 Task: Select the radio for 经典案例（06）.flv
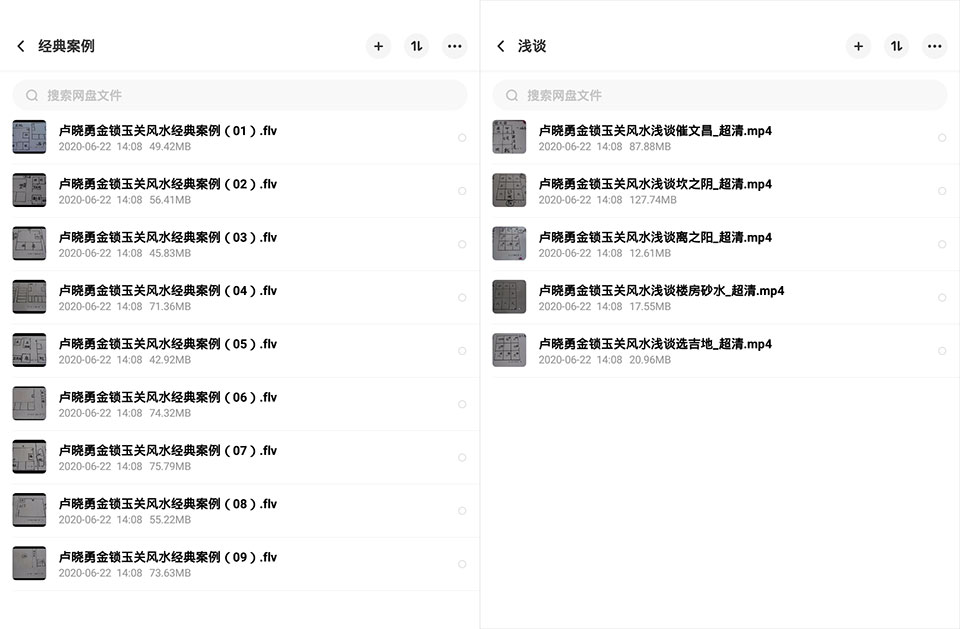coord(462,404)
